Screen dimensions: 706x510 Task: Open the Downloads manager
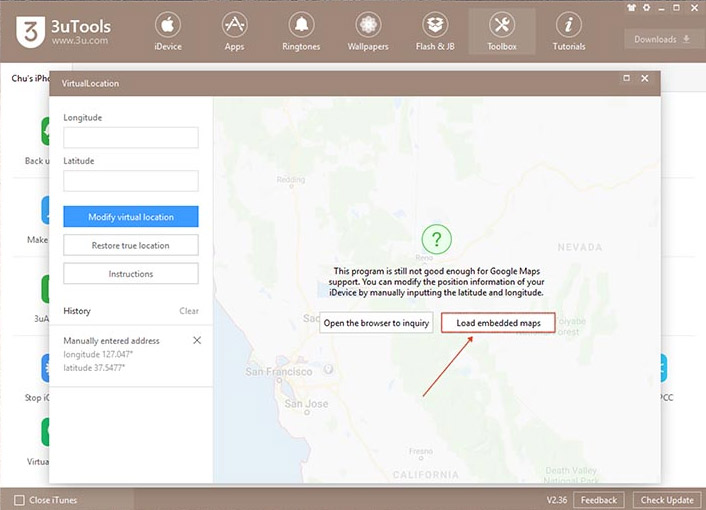(x=661, y=39)
